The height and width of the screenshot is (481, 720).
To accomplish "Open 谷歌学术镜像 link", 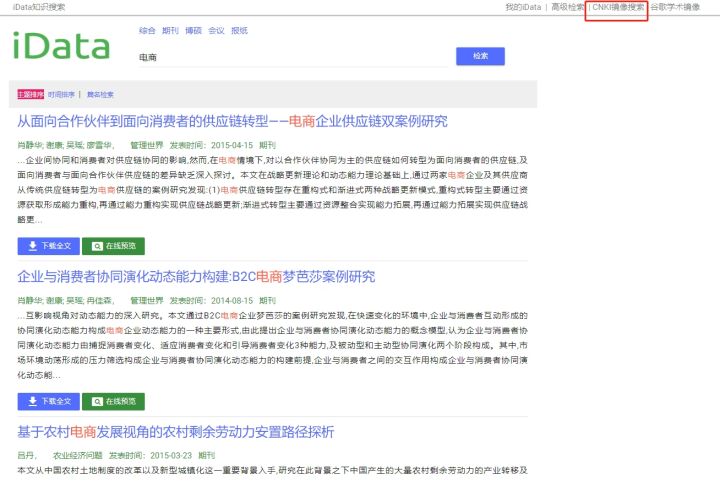I will tap(675, 7).
